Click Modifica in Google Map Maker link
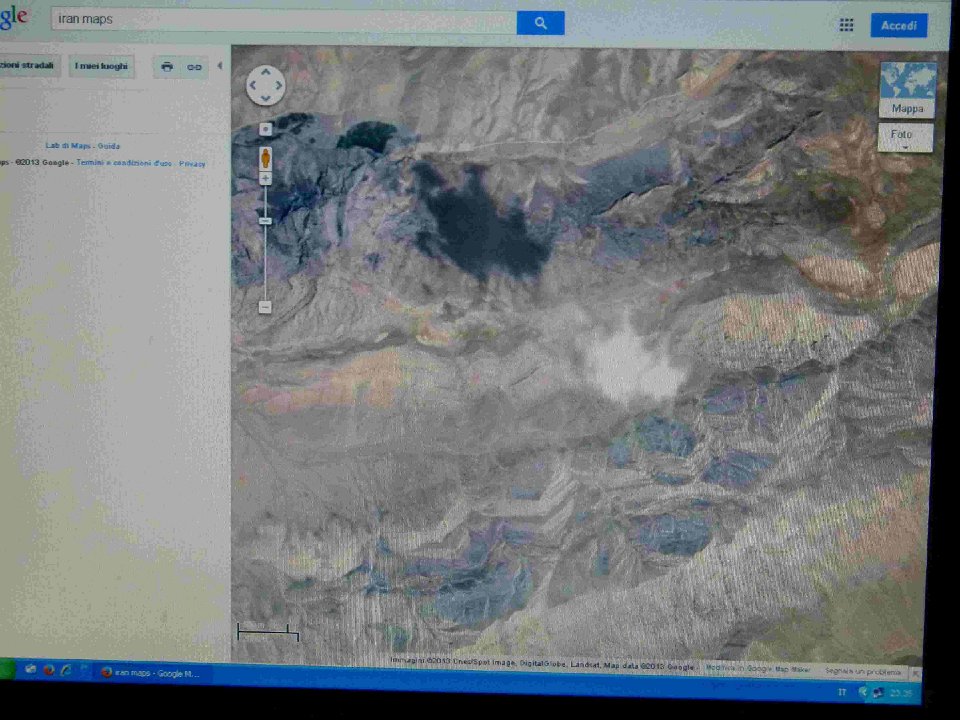The height and width of the screenshot is (720, 960). 757,669
